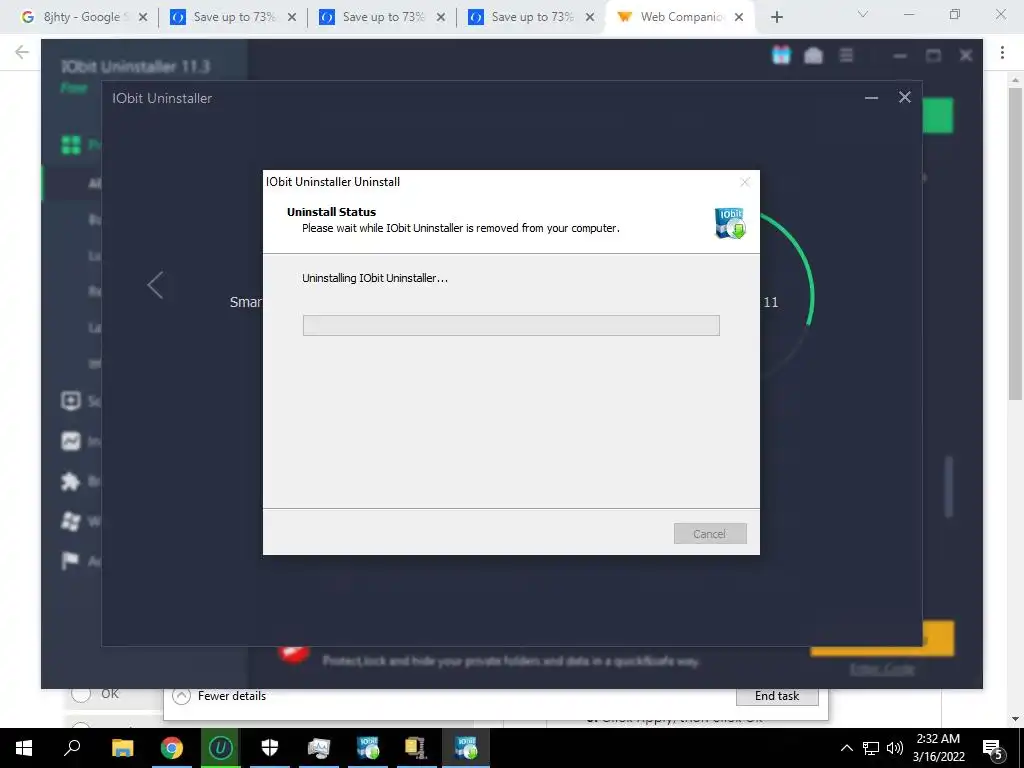Open the tab search dropdown arrow
1024x768 pixels.
[863, 14]
